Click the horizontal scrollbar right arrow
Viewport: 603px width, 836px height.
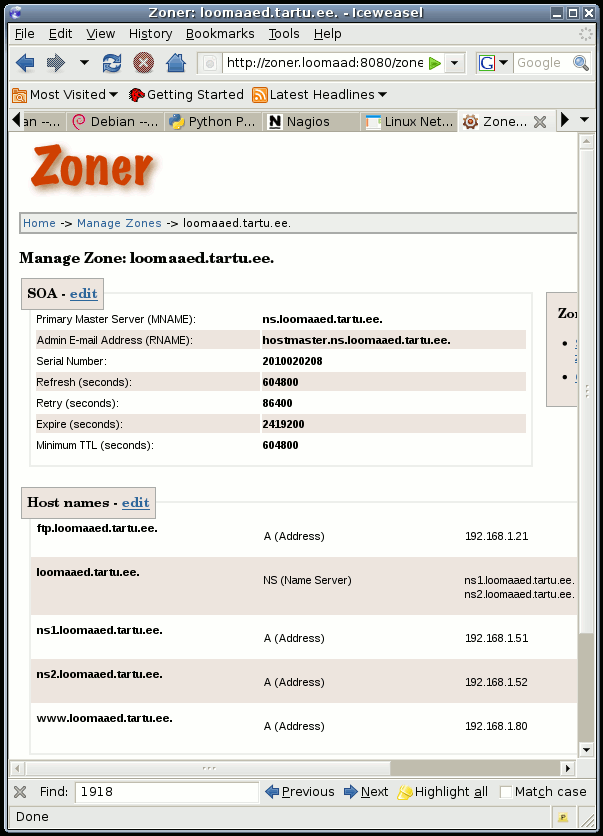[x=567, y=768]
